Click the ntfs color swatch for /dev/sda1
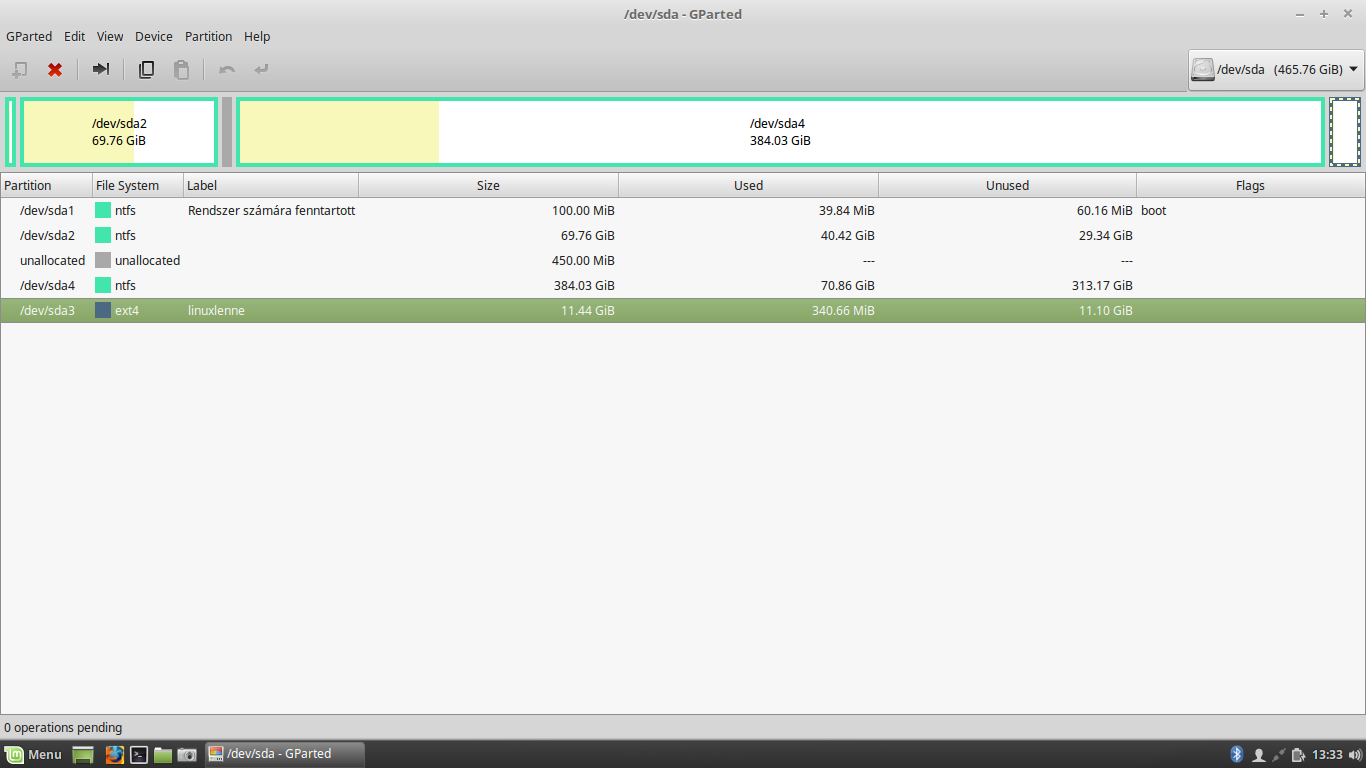Viewport: 1366px width, 768px height. (103, 211)
